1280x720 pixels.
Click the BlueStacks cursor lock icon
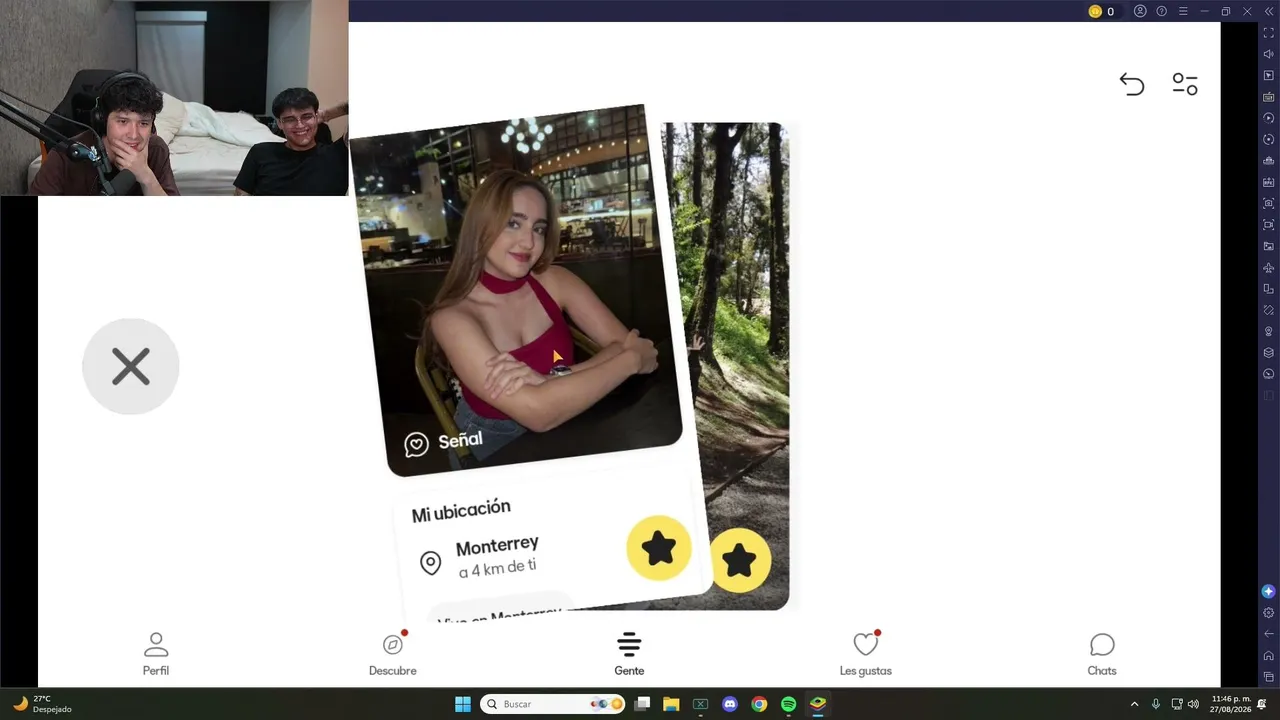click(1269, 76)
